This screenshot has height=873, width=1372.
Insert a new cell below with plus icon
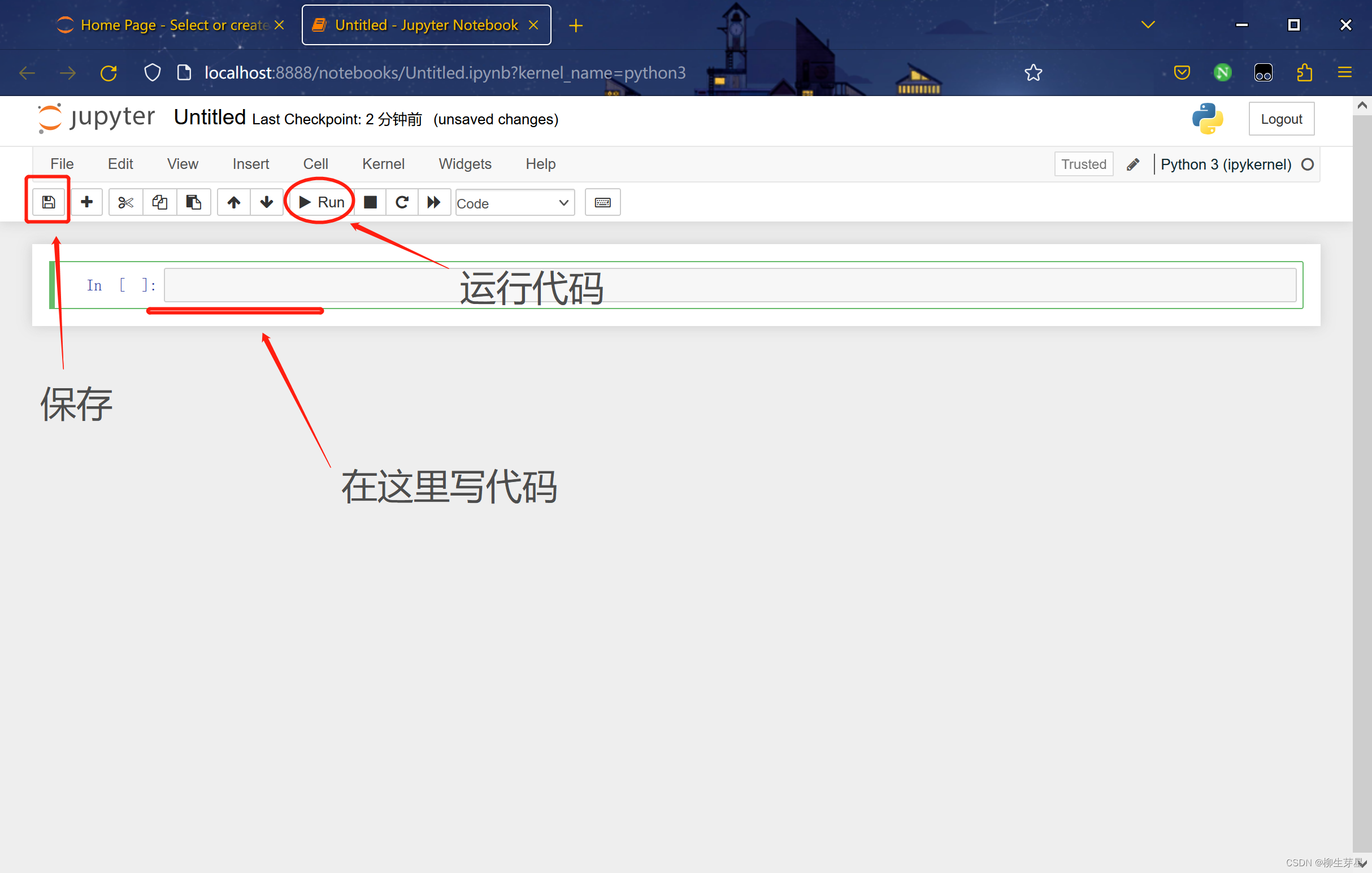pyautogui.click(x=86, y=202)
